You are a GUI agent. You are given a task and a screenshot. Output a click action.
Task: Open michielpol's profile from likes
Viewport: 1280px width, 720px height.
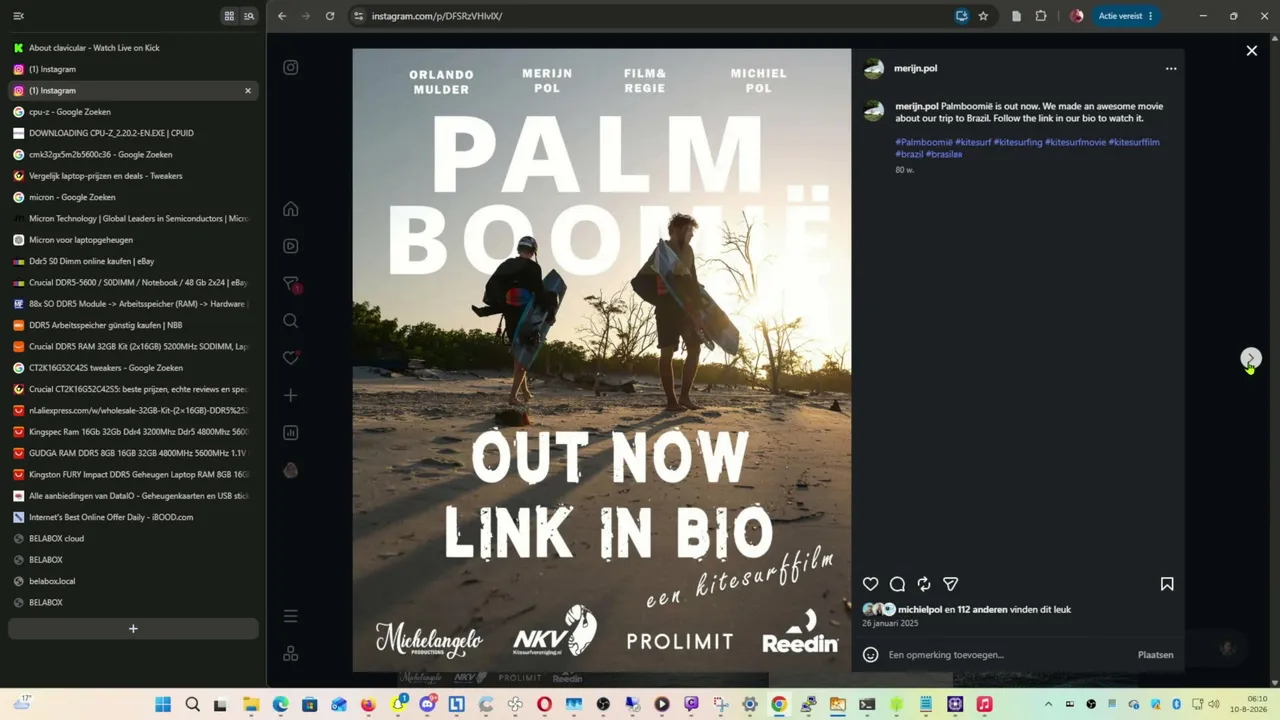click(920, 610)
